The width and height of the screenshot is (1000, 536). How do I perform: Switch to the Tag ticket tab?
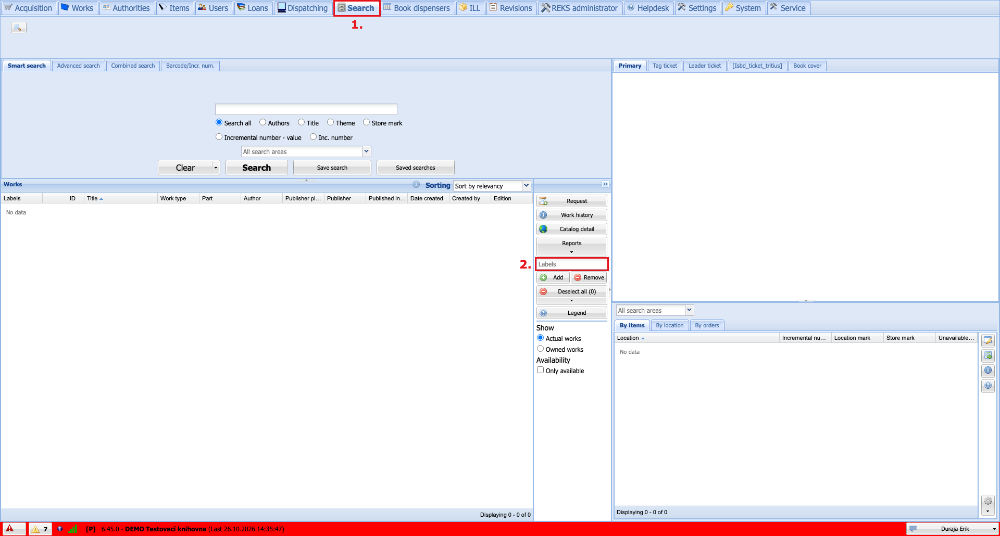pyautogui.click(x=665, y=66)
